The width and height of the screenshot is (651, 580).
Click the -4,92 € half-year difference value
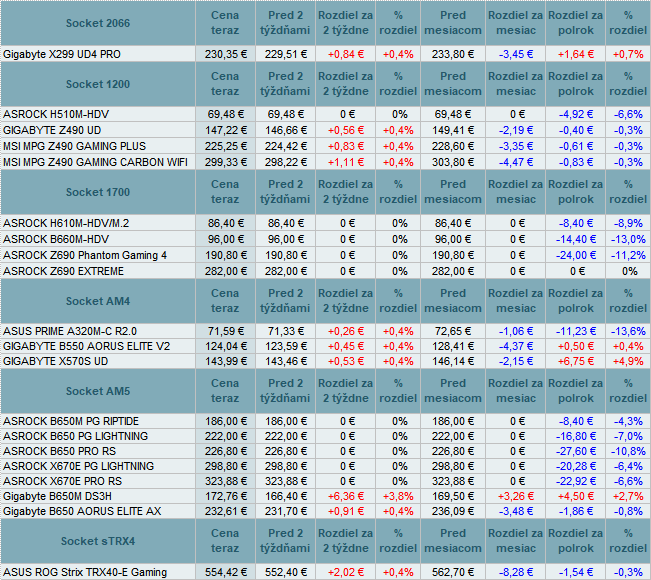point(575,114)
